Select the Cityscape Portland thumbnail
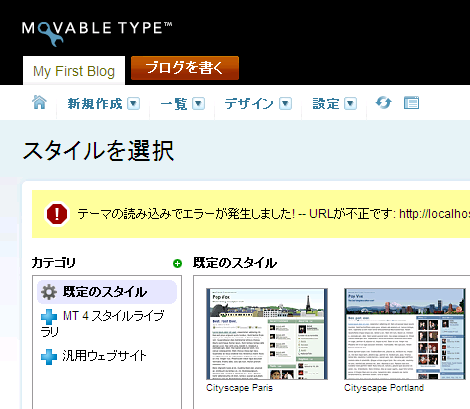The image size is (470, 409). click(x=405, y=334)
